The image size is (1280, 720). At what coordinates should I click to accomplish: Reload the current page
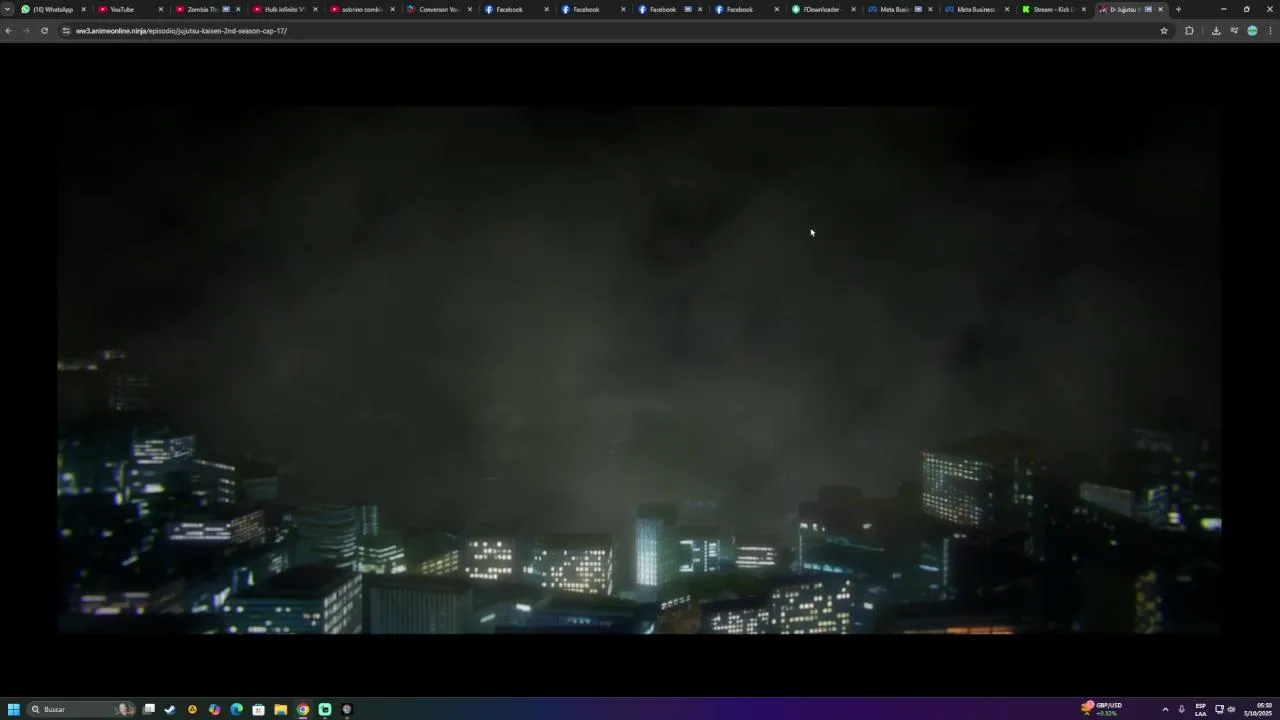click(x=44, y=31)
